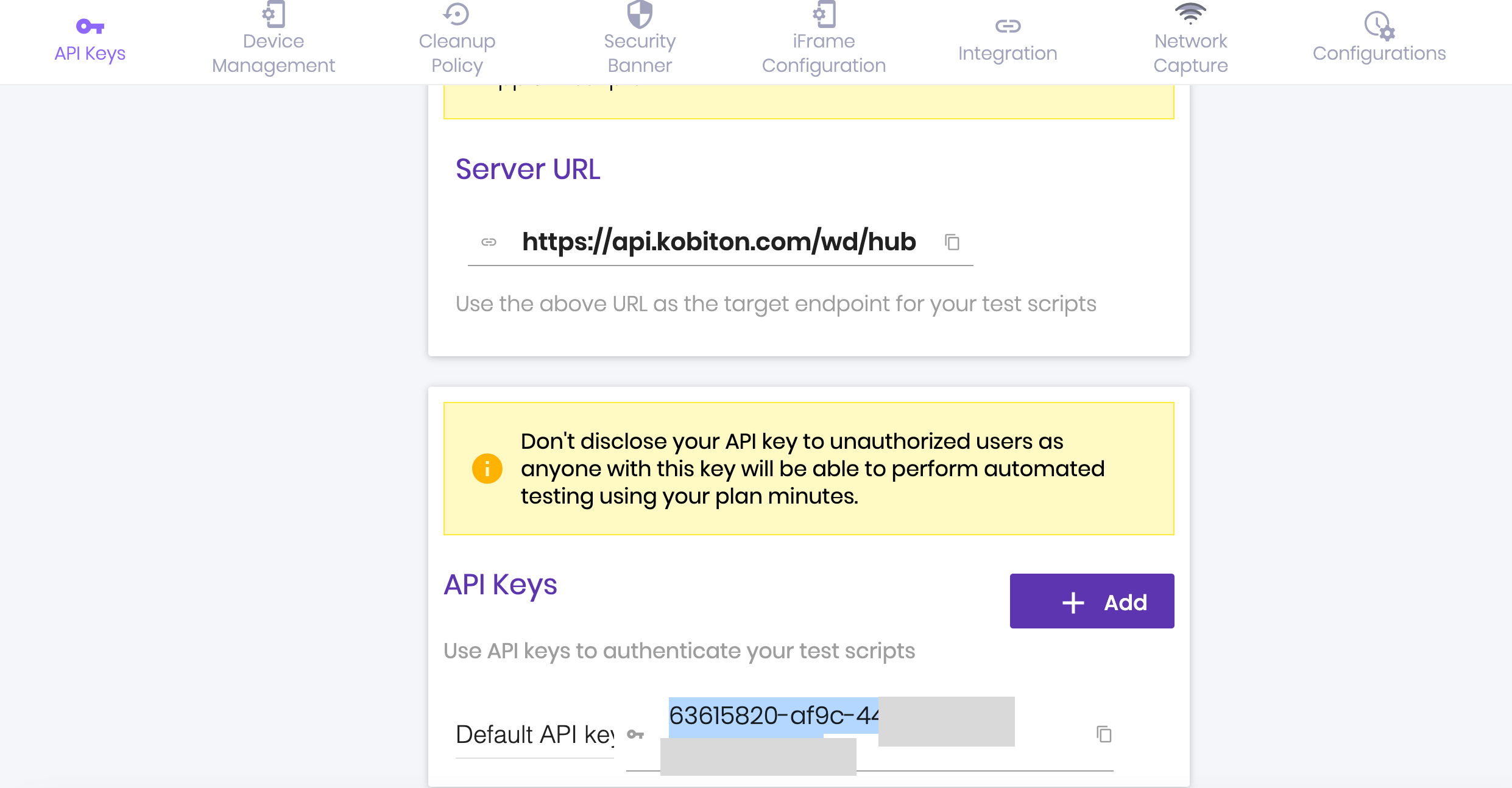
Task: Click 'Use the above URL as the target endpoint' text
Action: (776, 303)
